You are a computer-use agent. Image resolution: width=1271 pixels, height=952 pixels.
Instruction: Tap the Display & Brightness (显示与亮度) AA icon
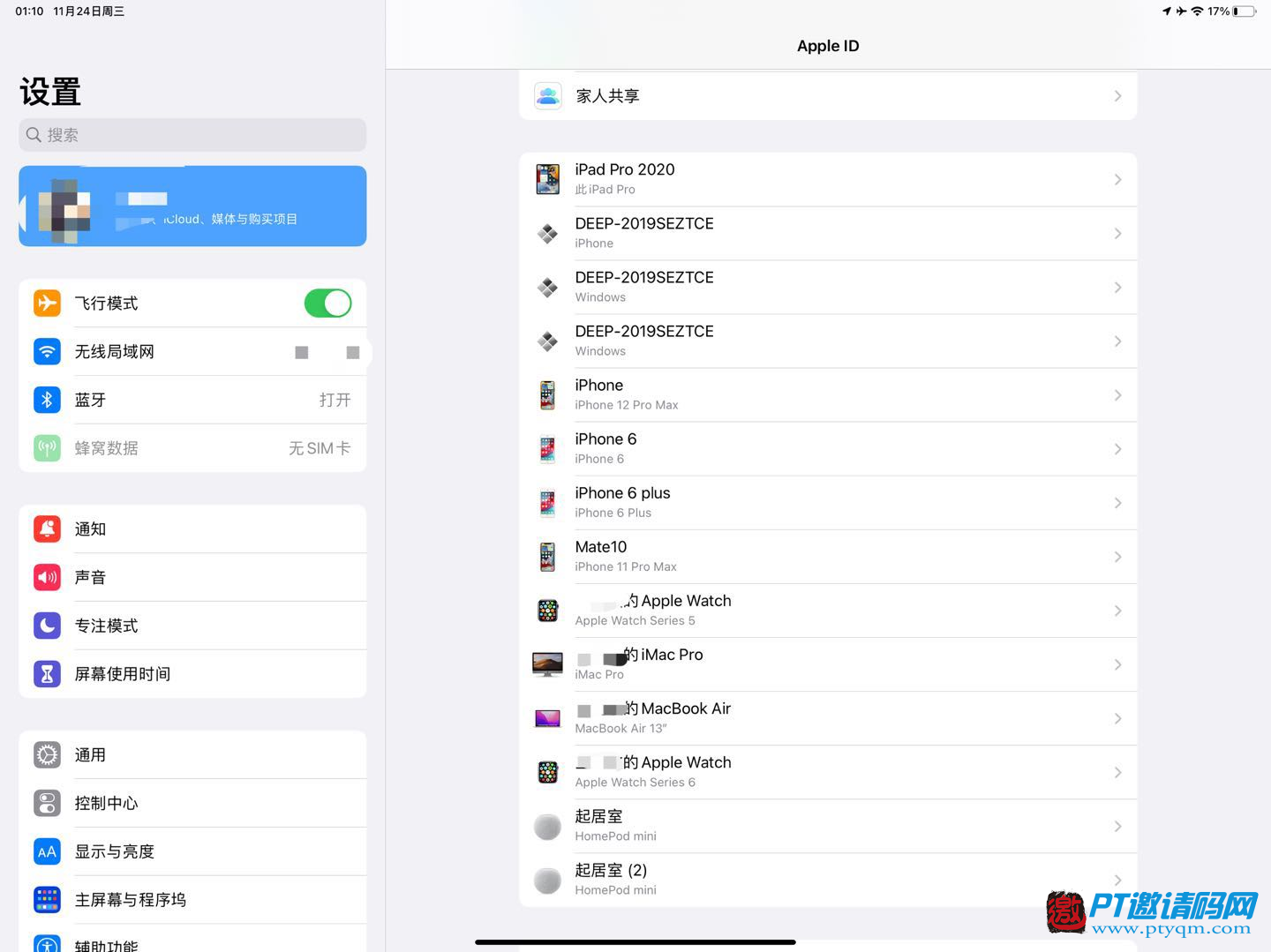point(47,851)
